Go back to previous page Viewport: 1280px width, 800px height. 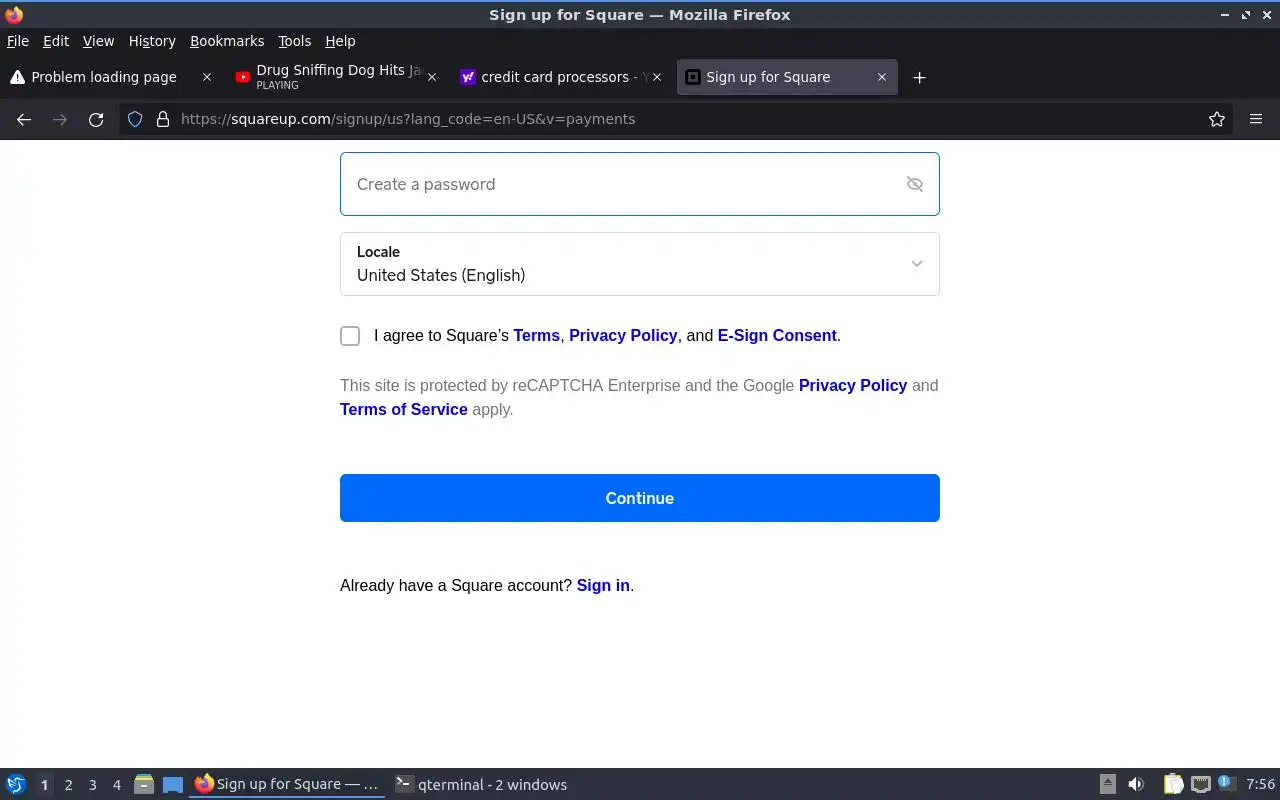[x=24, y=119]
